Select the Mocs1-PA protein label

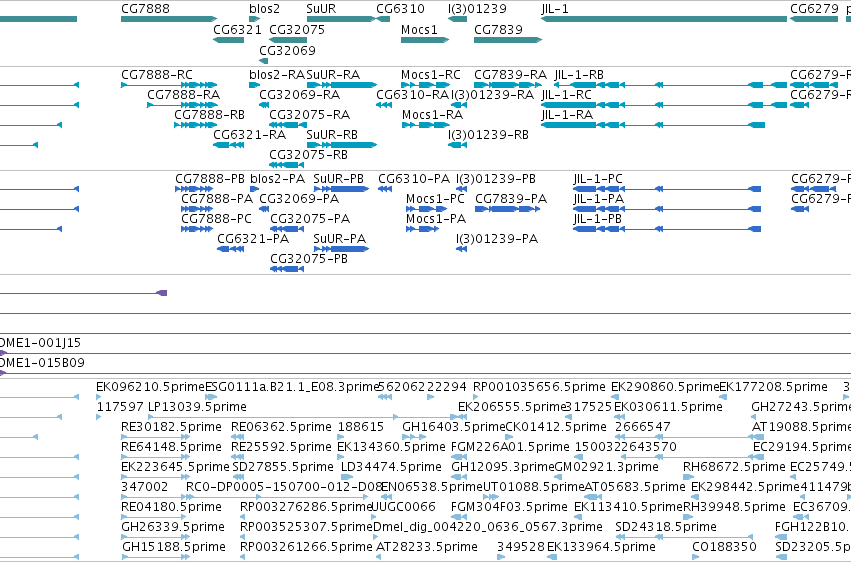pyautogui.click(x=436, y=219)
